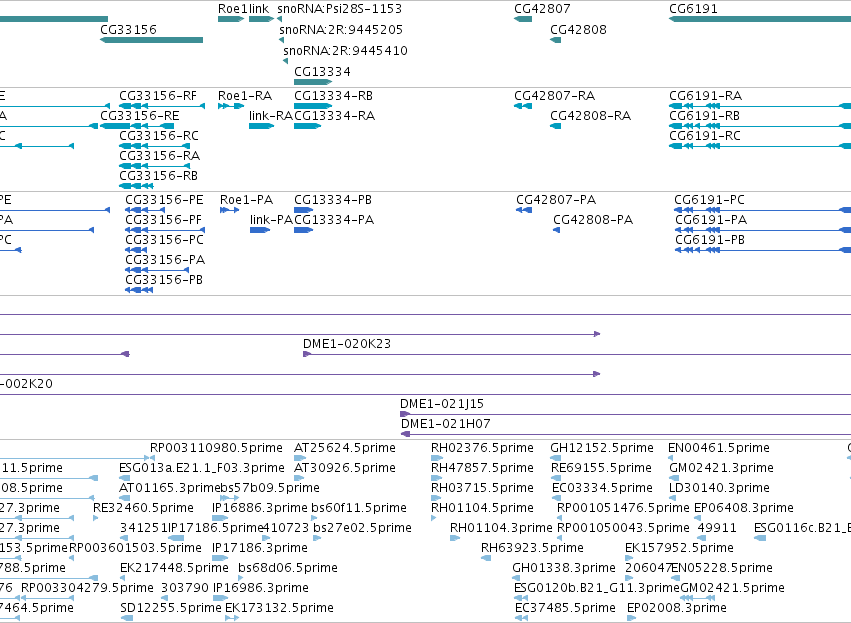Click the link-PA protein label
Image resolution: width=851 pixels, height=623 pixels.
[x=271, y=220]
